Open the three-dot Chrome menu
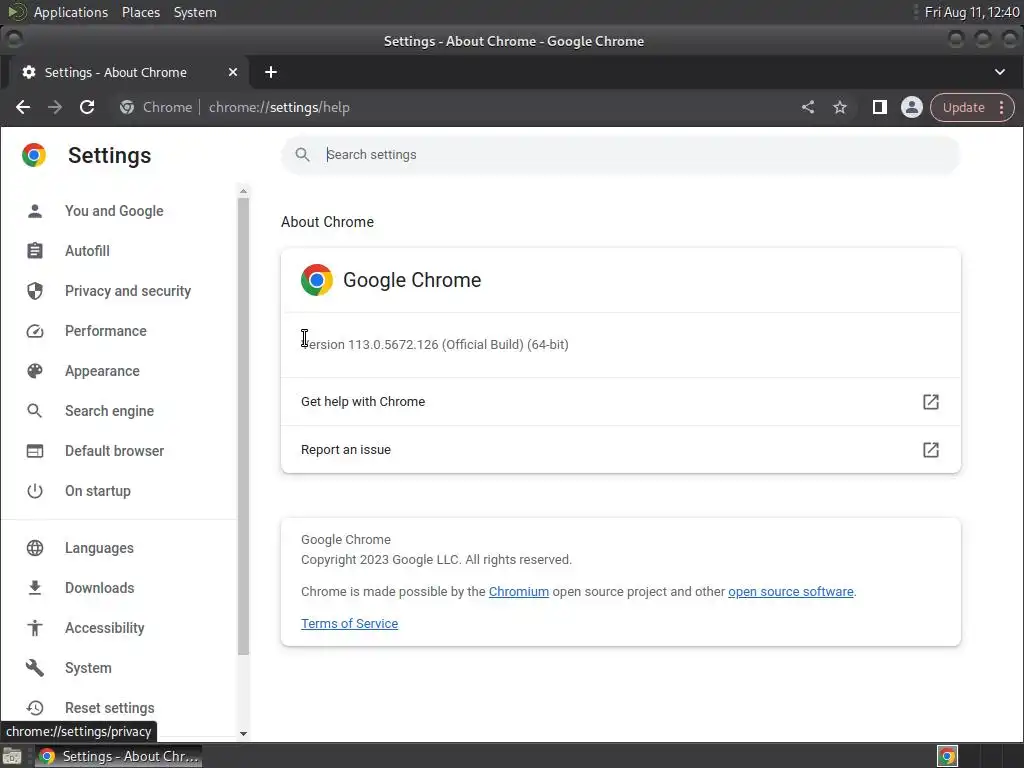The width and height of the screenshot is (1024, 768). point(1002,107)
